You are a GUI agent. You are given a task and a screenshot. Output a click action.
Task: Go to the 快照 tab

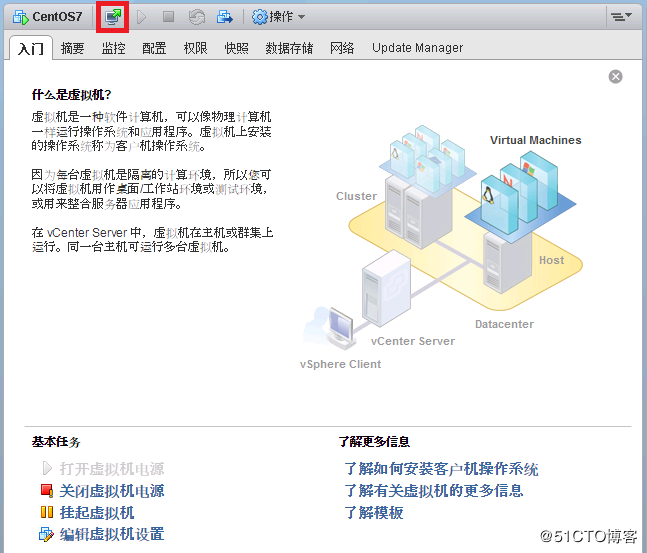(x=236, y=48)
